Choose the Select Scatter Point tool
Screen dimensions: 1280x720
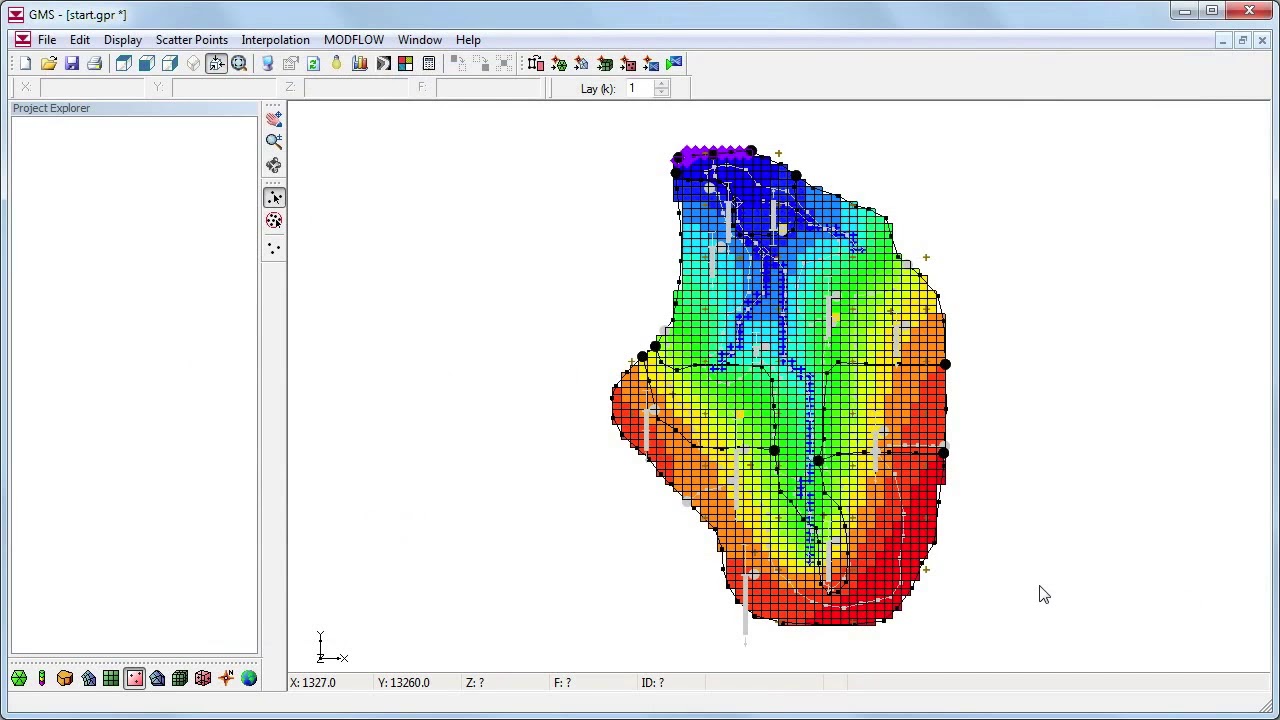click(274, 198)
